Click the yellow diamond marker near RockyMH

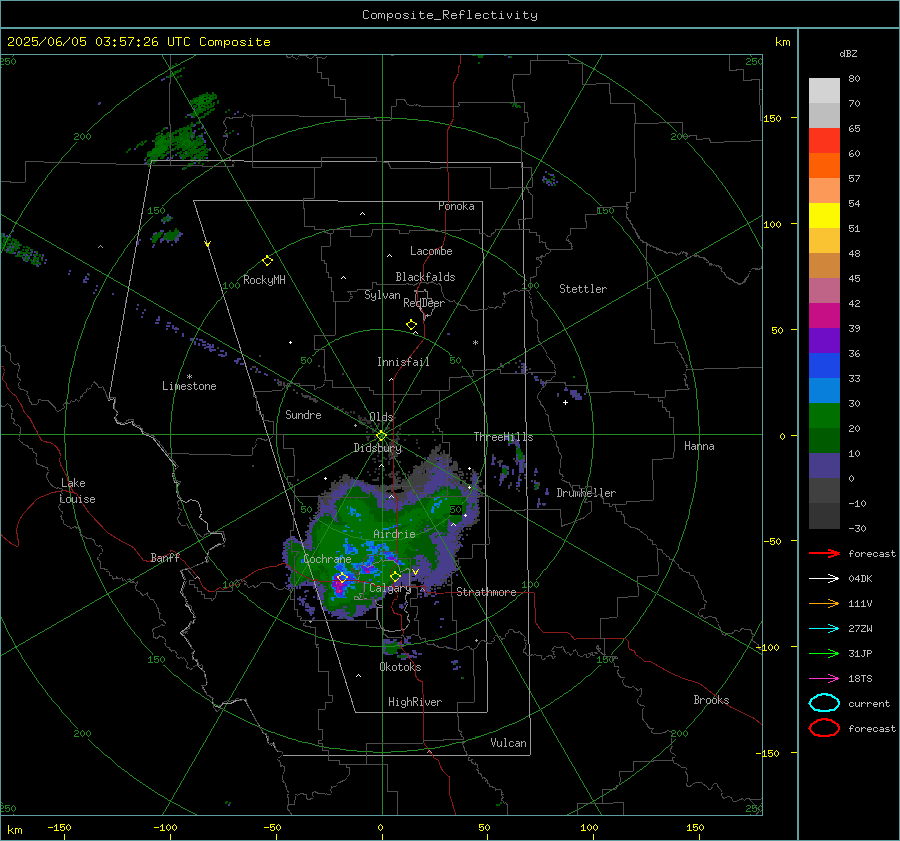267,261
